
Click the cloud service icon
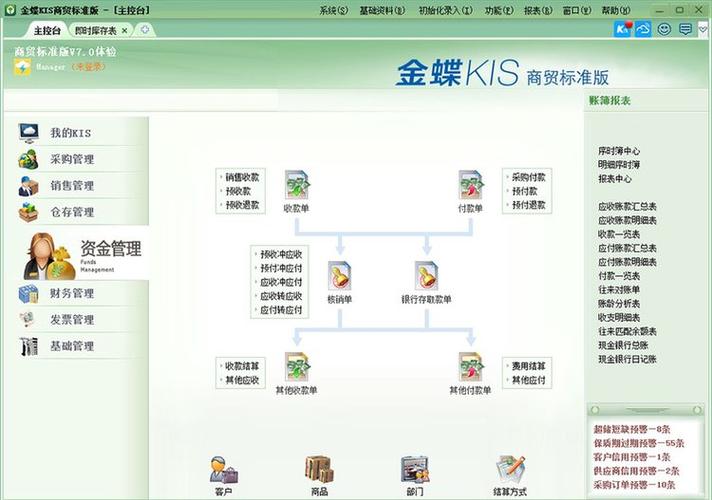click(643, 29)
